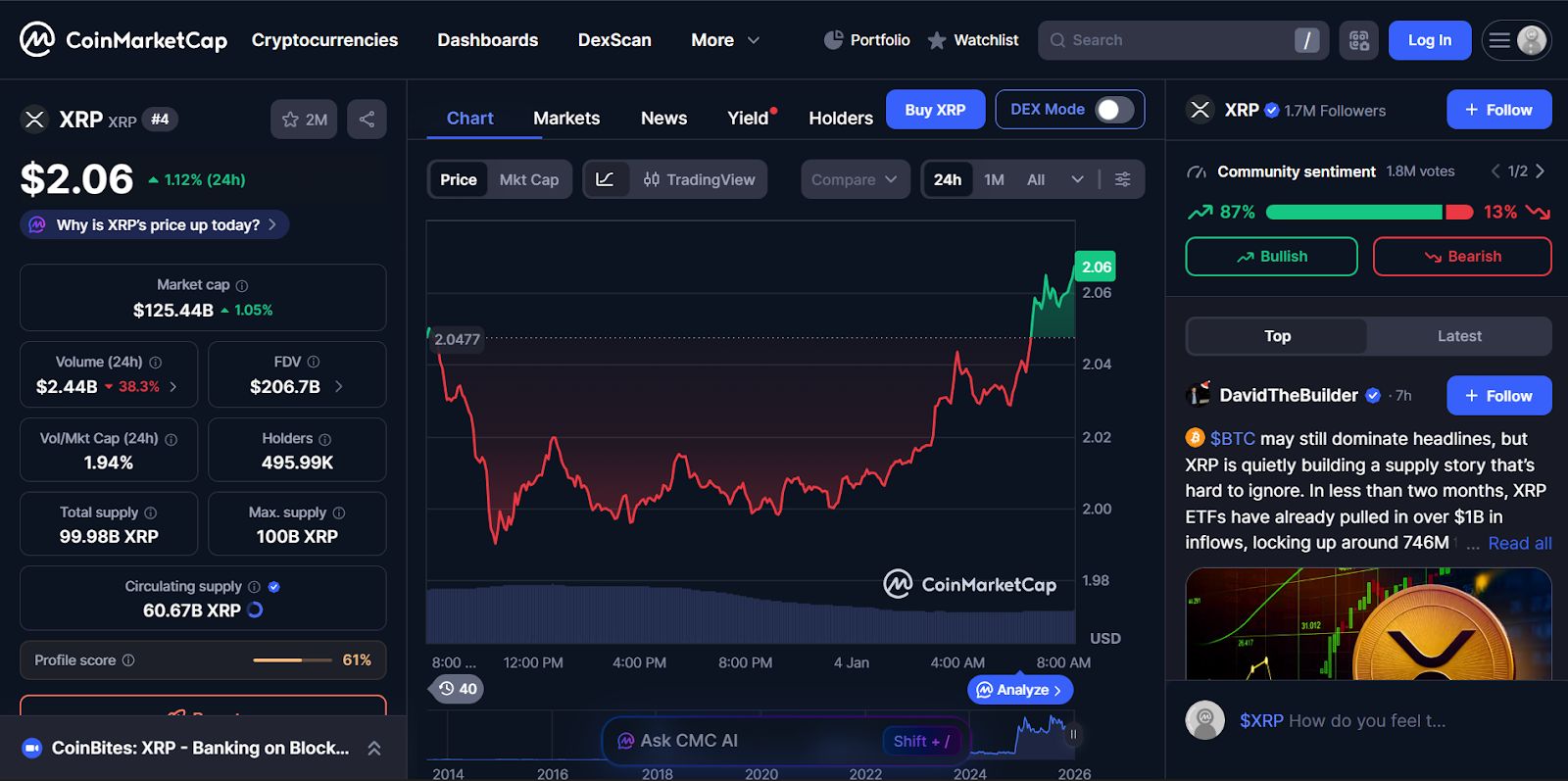Expand Volume (24h) details chevron
1568x781 pixels.
173,387
